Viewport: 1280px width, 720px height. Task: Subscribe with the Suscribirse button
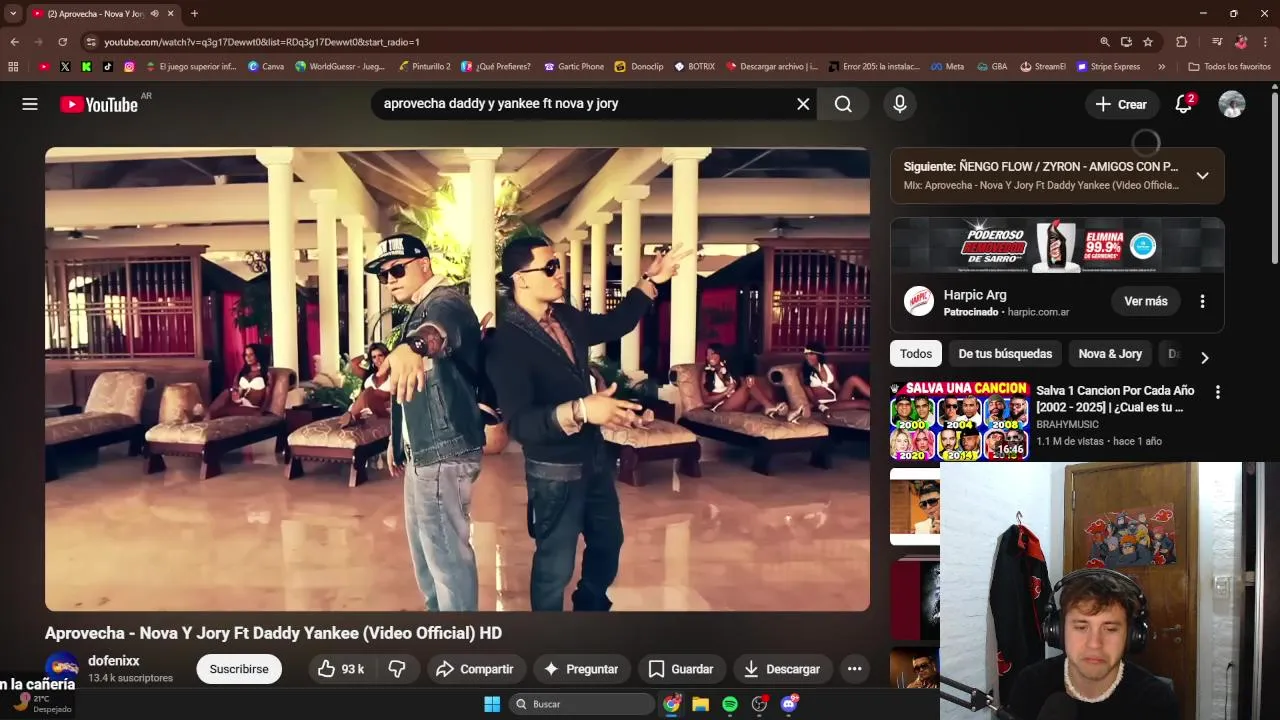point(239,669)
